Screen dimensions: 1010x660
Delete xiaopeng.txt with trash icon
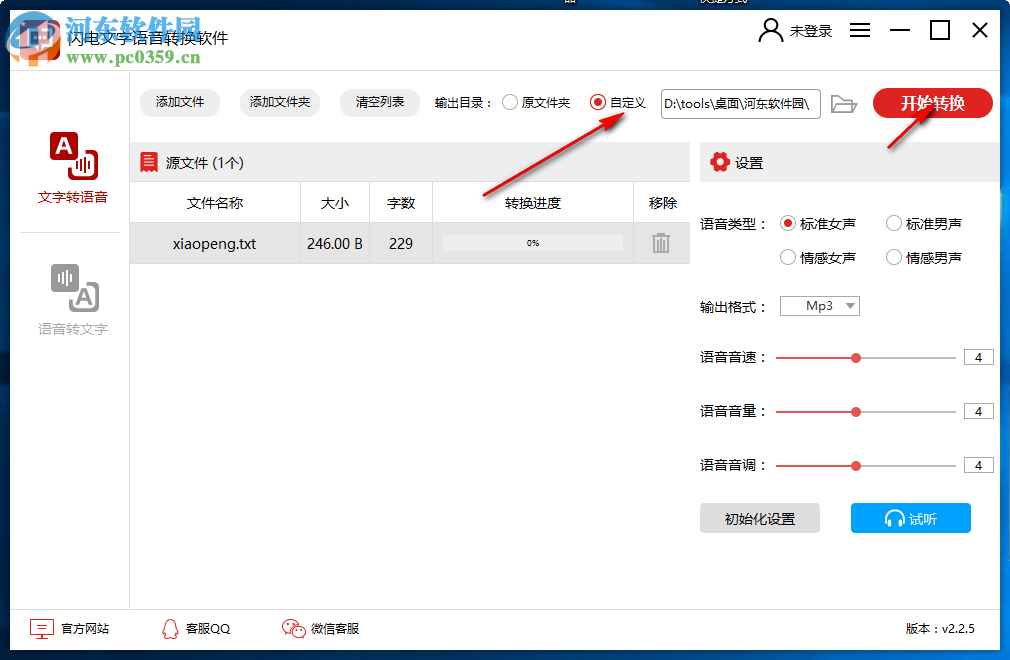pyautogui.click(x=661, y=243)
